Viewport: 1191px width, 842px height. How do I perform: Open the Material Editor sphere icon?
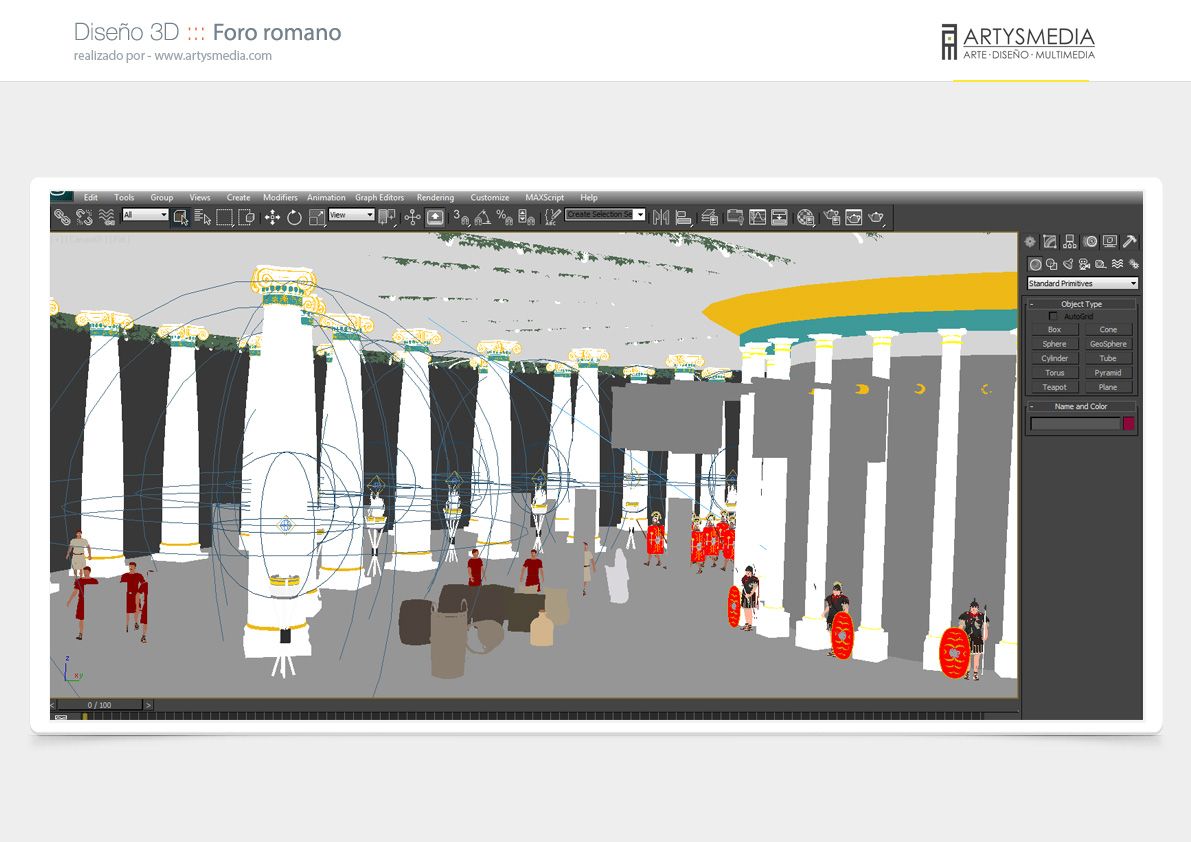pyautogui.click(x=806, y=218)
